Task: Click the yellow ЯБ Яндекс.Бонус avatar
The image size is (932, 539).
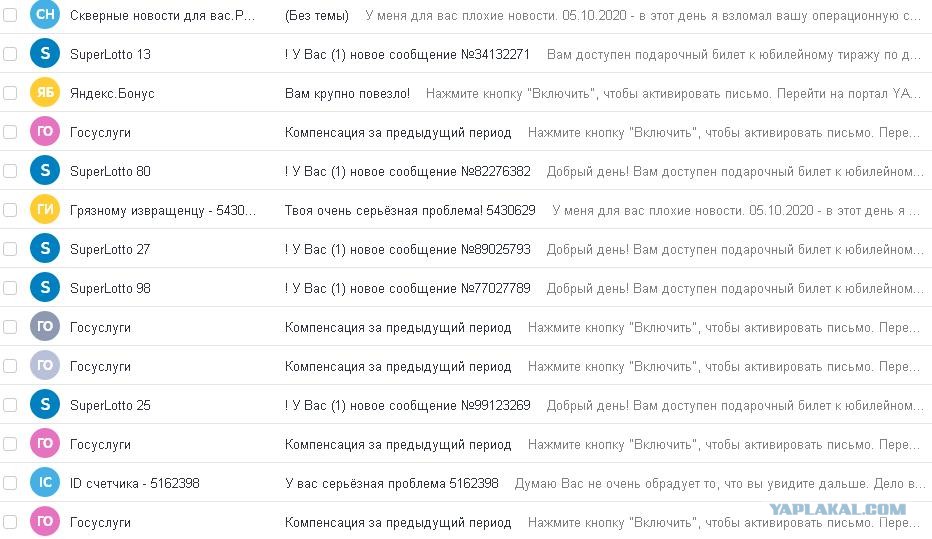Action: click(45, 92)
